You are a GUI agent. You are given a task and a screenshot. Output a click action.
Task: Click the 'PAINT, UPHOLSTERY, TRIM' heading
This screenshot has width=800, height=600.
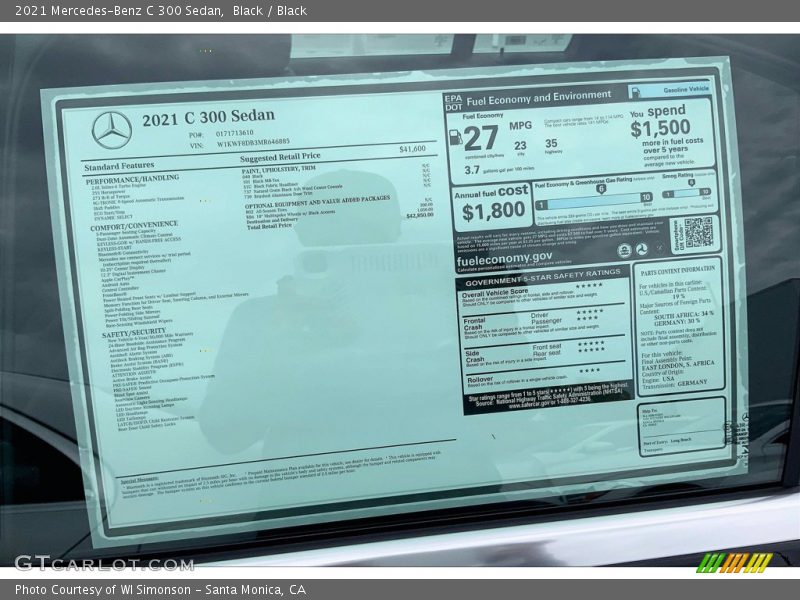pos(278,169)
